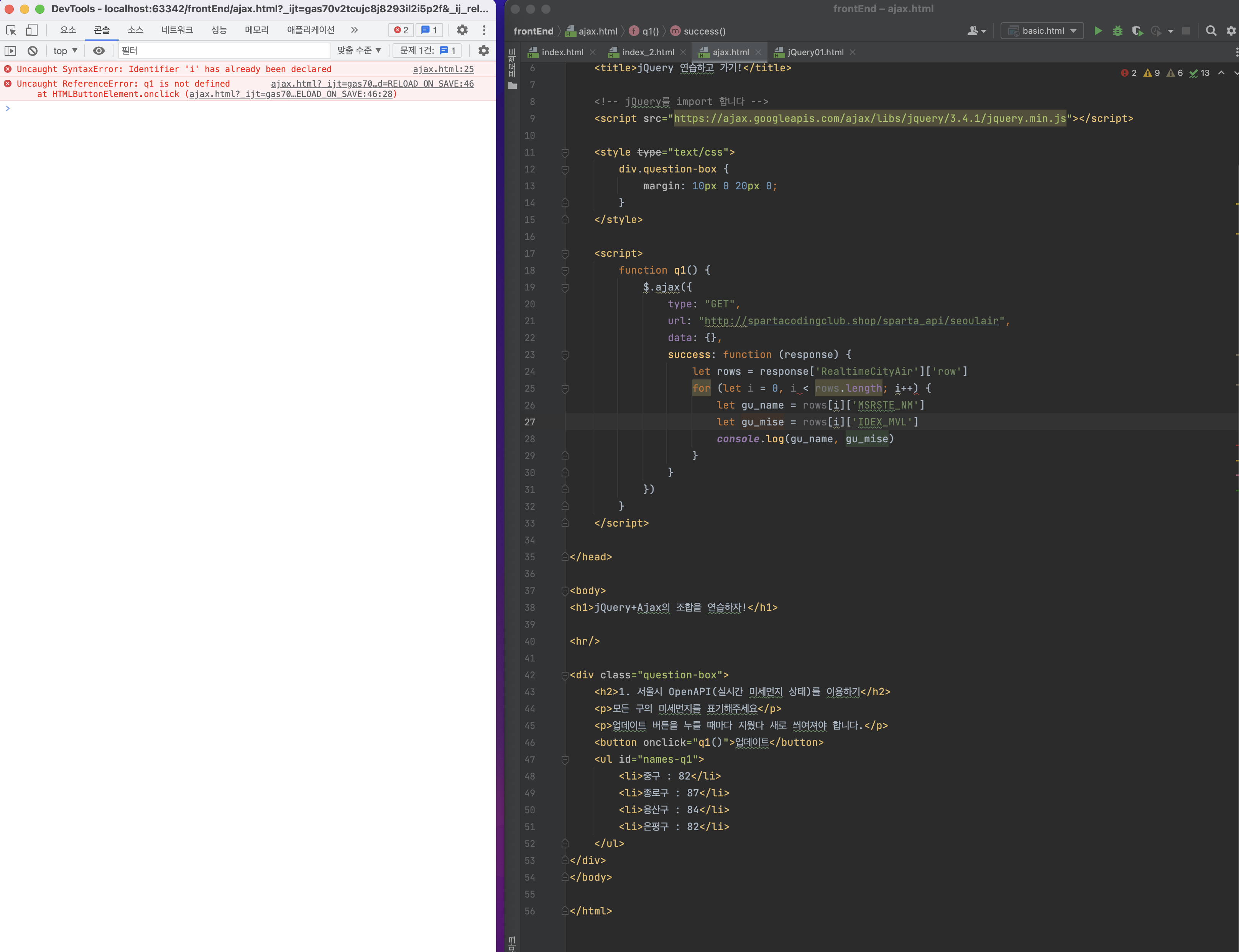Screen dimensions: 1239x952
Task: Open the RELOAD_ON_SAVE:46:28 stack trace link
Action: click(291, 94)
